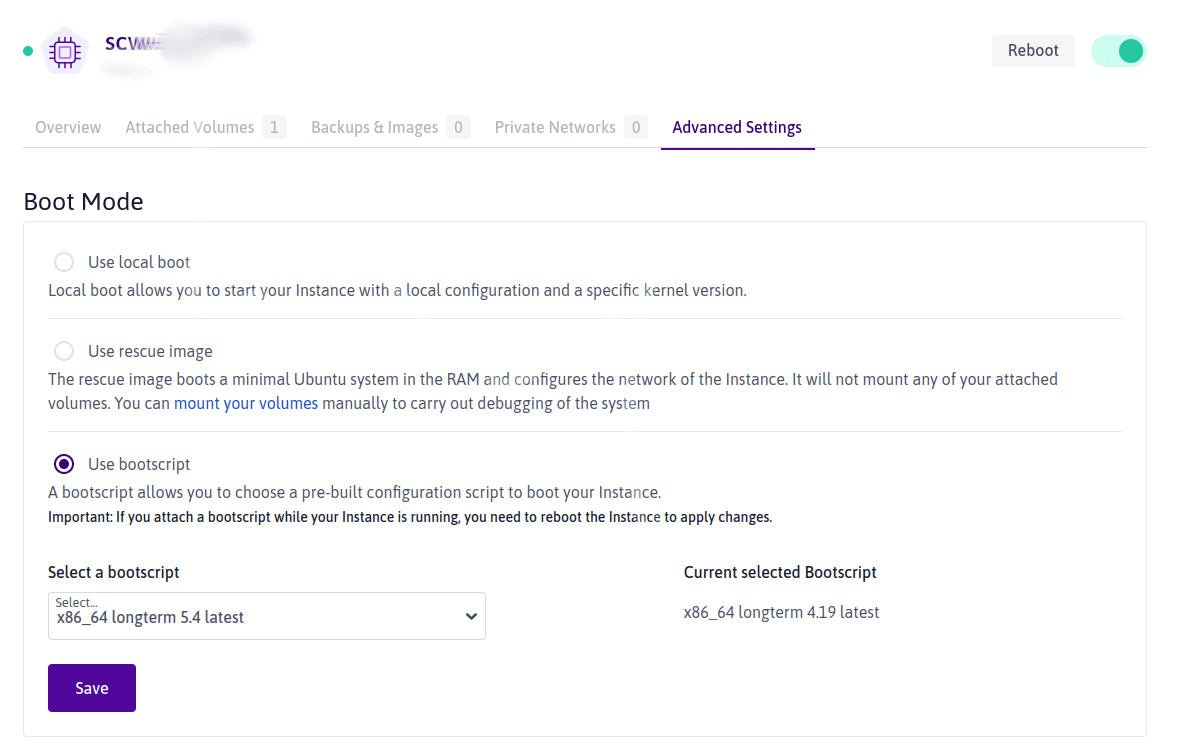The width and height of the screenshot is (1189, 754).
Task: Follow the mount your volumes link
Action: pyautogui.click(x=246, y=404)
